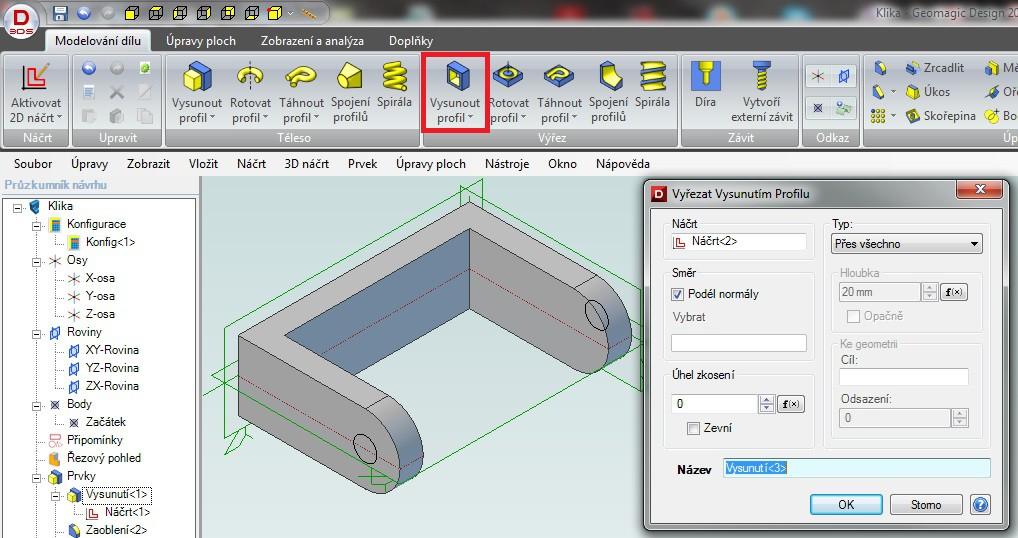
Task: Open the Nástroje menu
Action: tap(507, 164)
